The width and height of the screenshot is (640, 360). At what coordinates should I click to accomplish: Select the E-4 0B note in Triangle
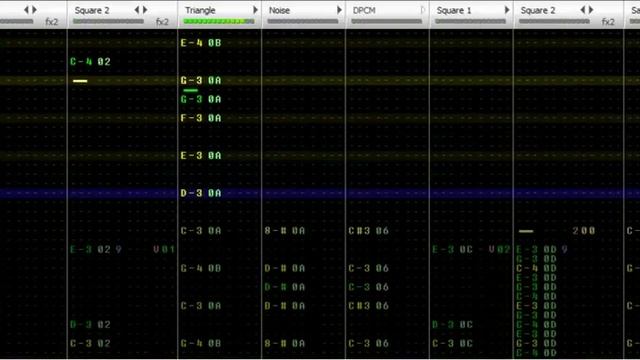[x=201, y=43]
